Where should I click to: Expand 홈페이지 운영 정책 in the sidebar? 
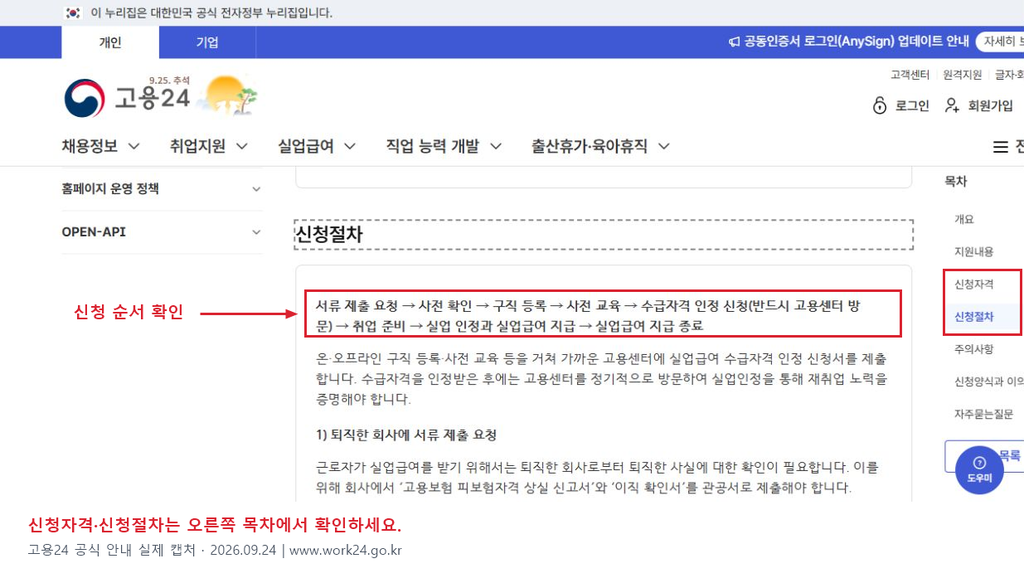(162, 189)
